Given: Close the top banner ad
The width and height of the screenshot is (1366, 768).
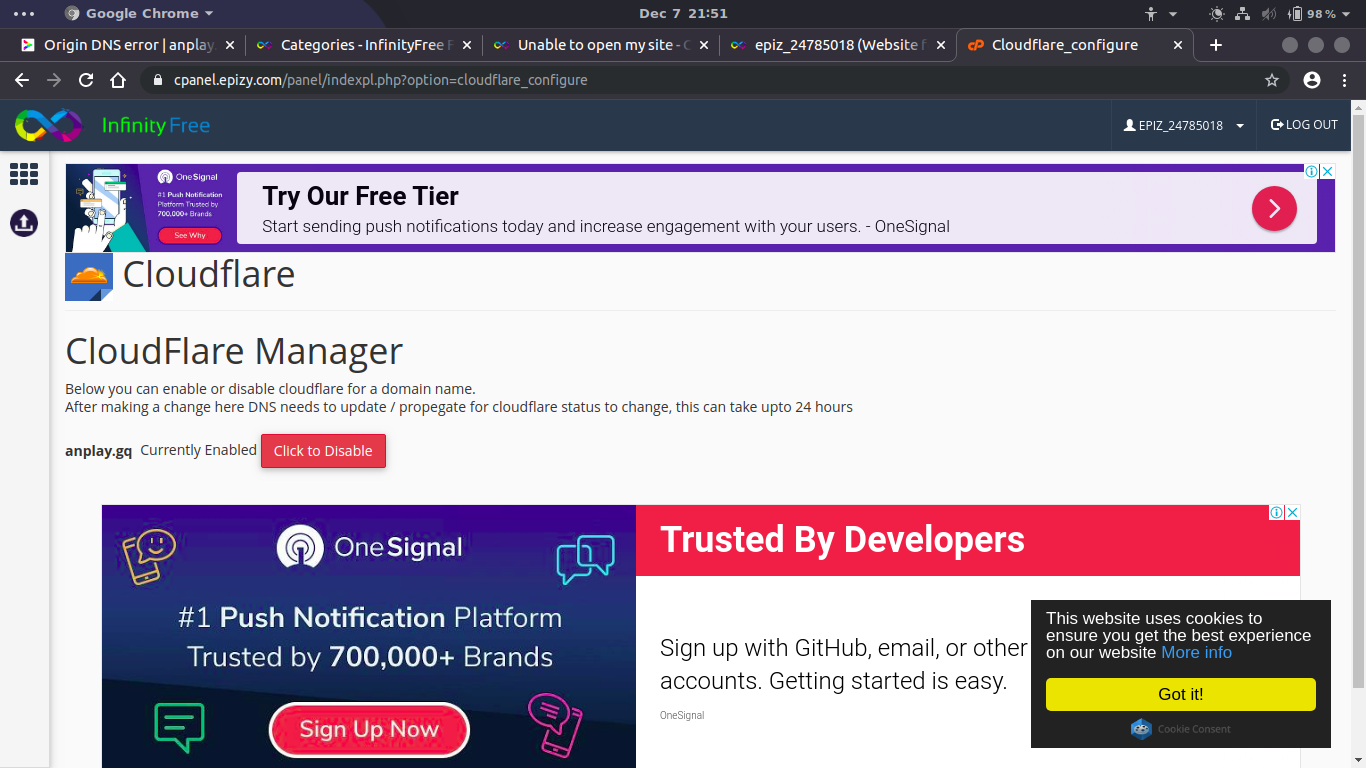Looking at the screenshot, I should 1327,172.
